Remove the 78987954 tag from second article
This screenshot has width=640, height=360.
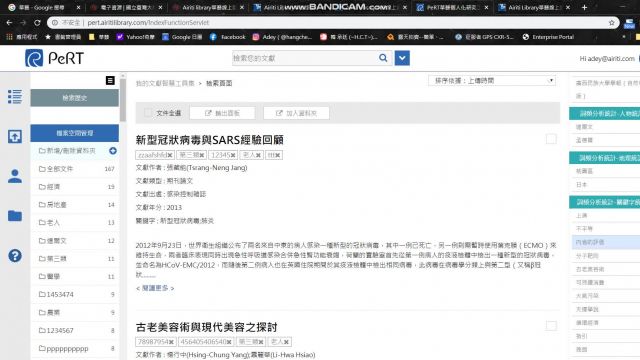click(x=171, y=342)
